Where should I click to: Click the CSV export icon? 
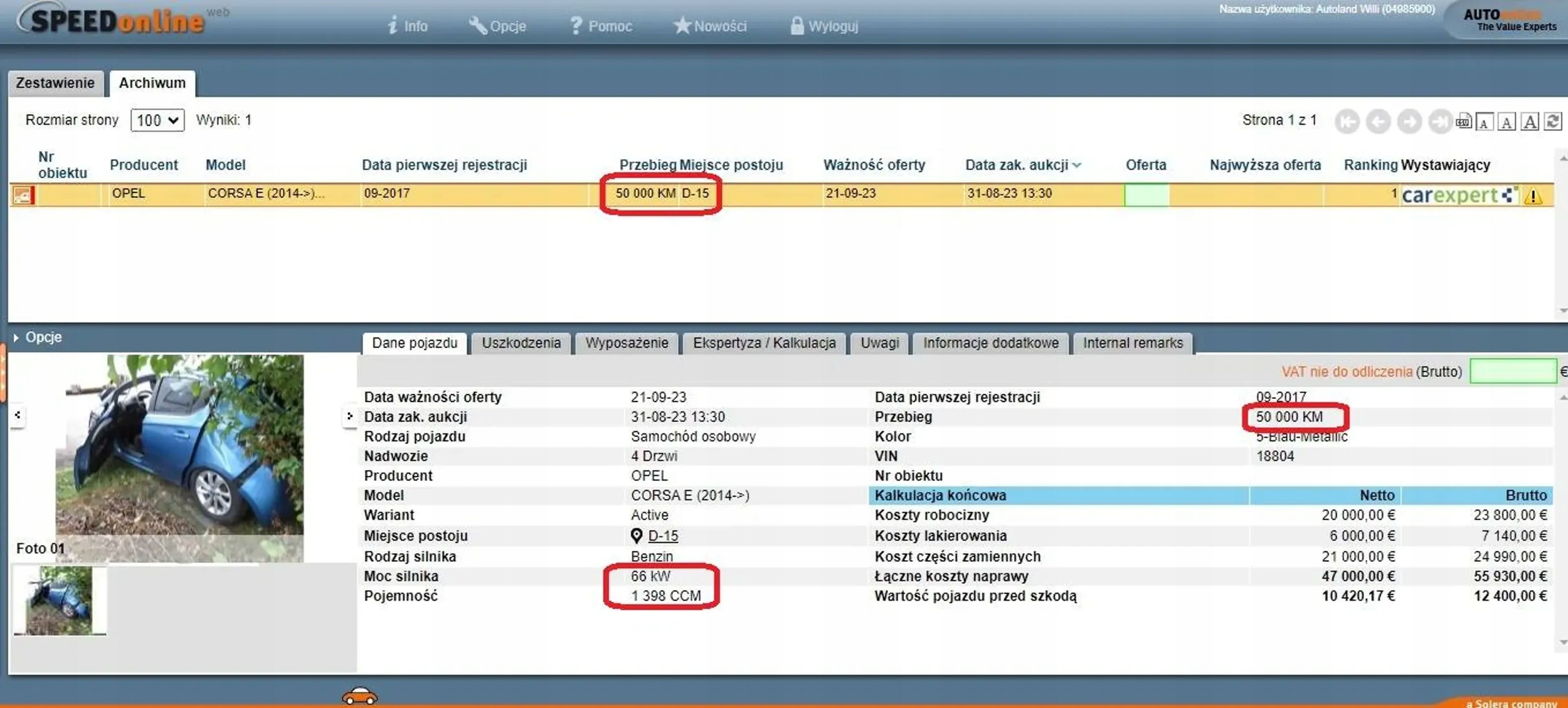pyautogui.click(x=1463, y=122)
